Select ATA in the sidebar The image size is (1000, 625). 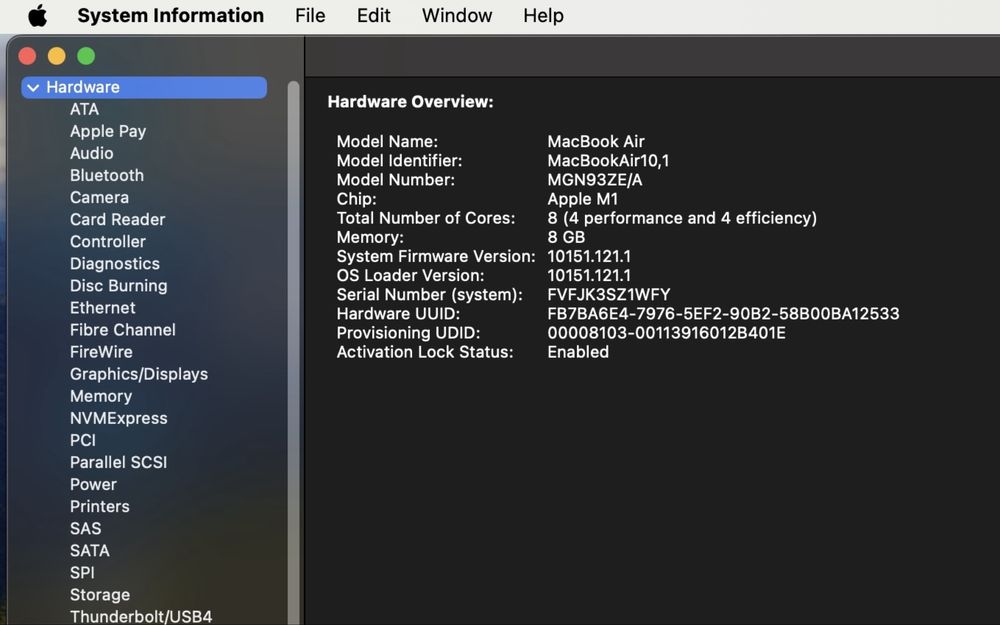point(84,109)
